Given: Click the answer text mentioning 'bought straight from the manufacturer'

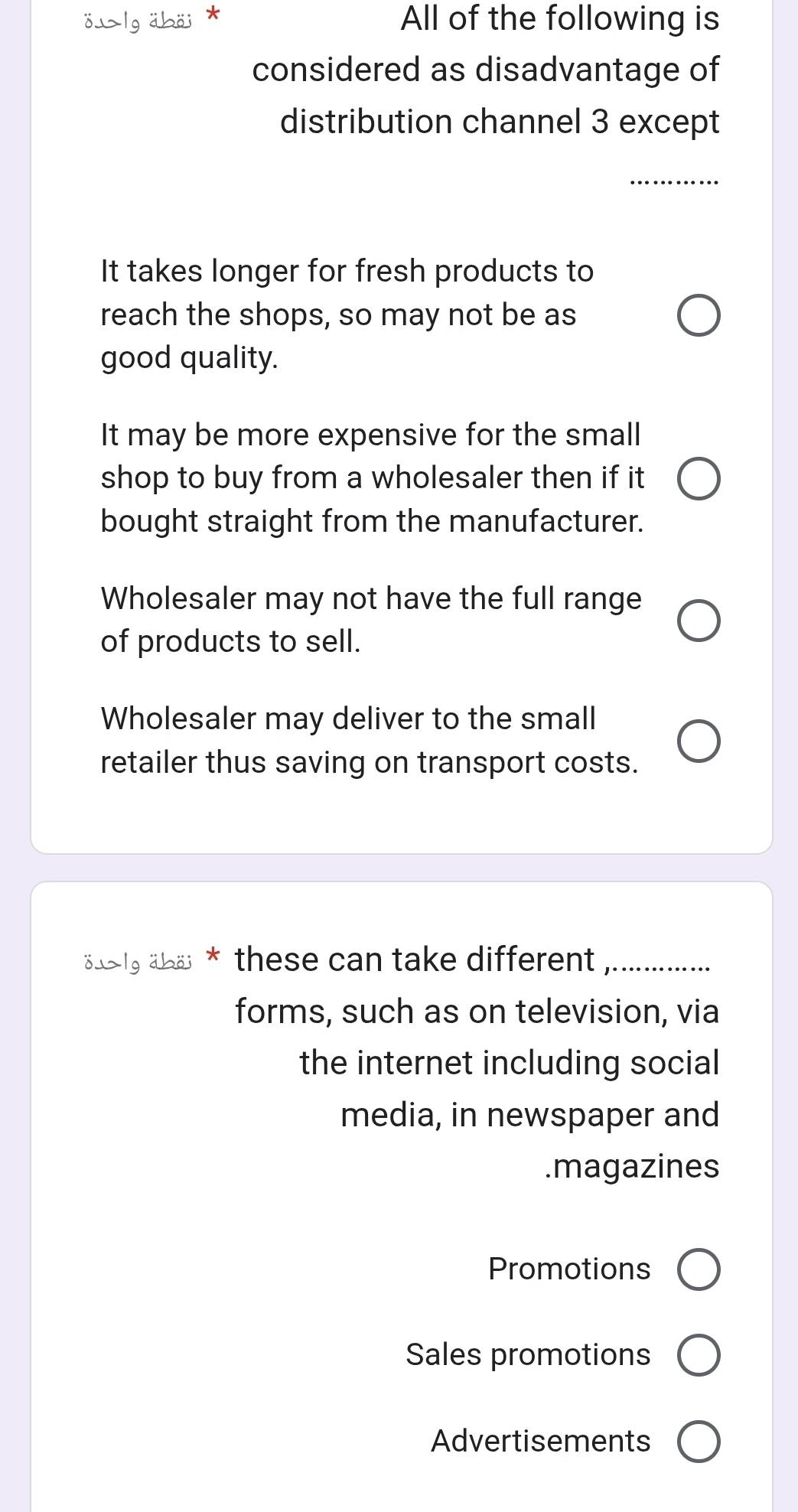Looking at the screenshot, I should pyautogui.click(x=373, y=478).
